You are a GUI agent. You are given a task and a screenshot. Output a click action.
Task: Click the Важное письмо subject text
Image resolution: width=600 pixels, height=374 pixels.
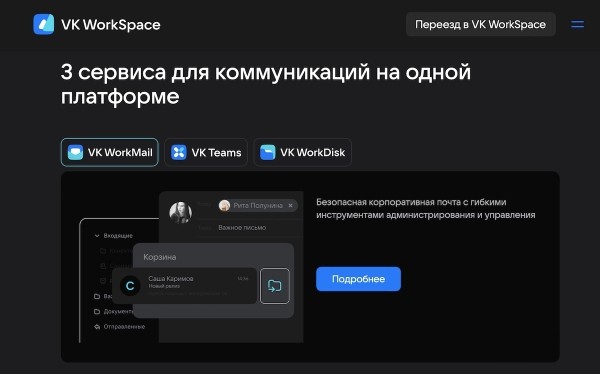pos(242,227)
